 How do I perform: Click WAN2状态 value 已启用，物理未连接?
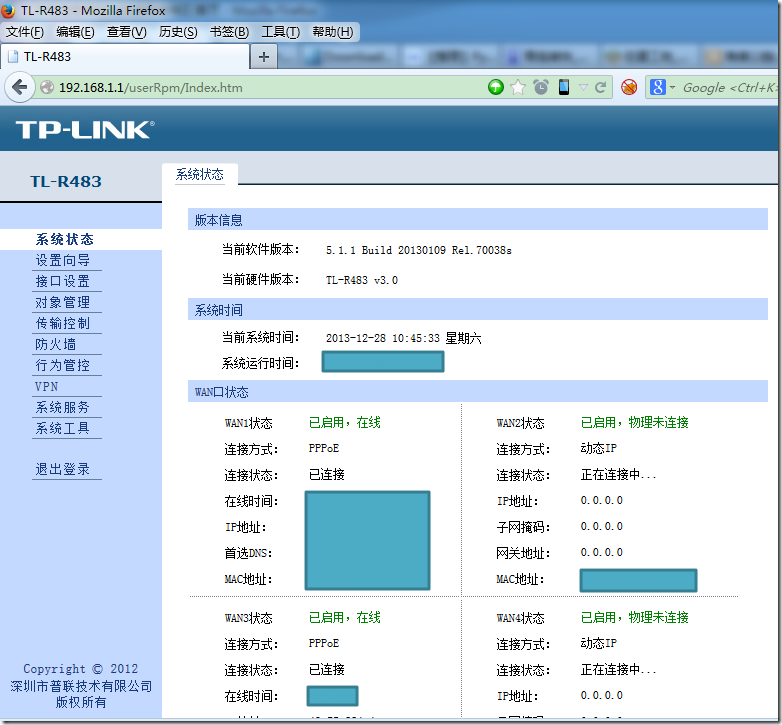[635, 423]
